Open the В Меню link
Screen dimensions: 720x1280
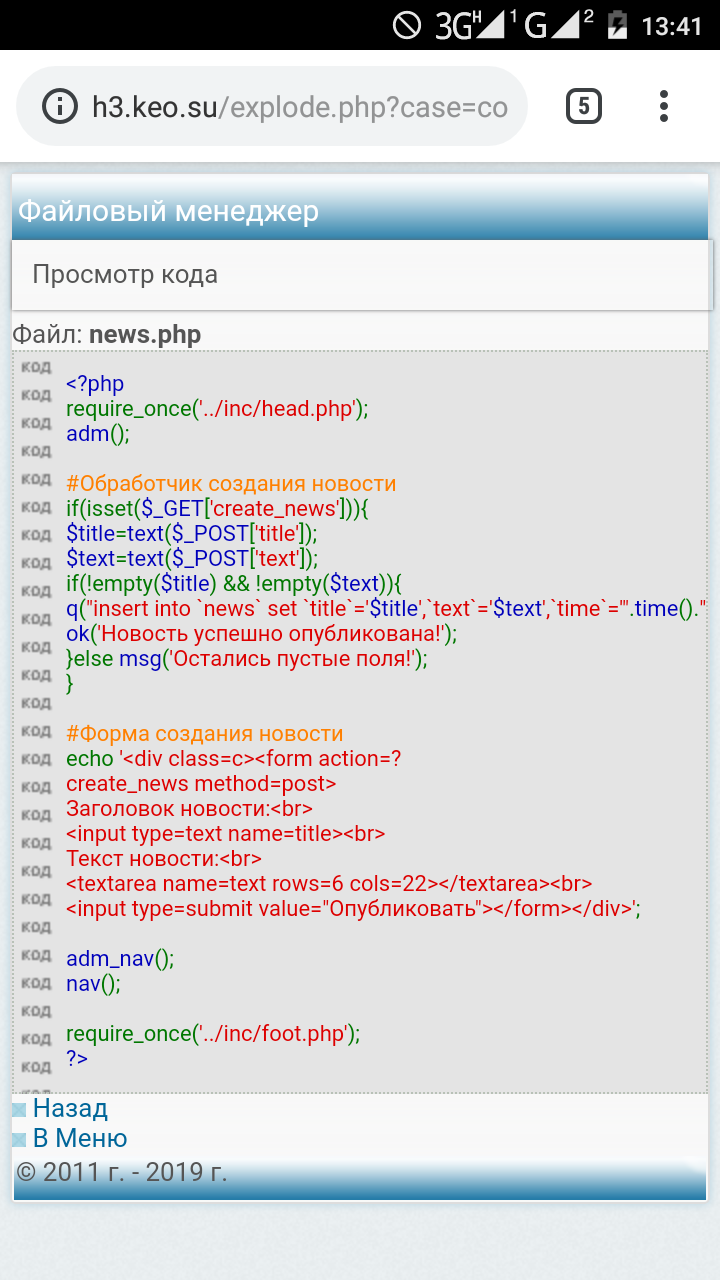tap(80, 1138)
